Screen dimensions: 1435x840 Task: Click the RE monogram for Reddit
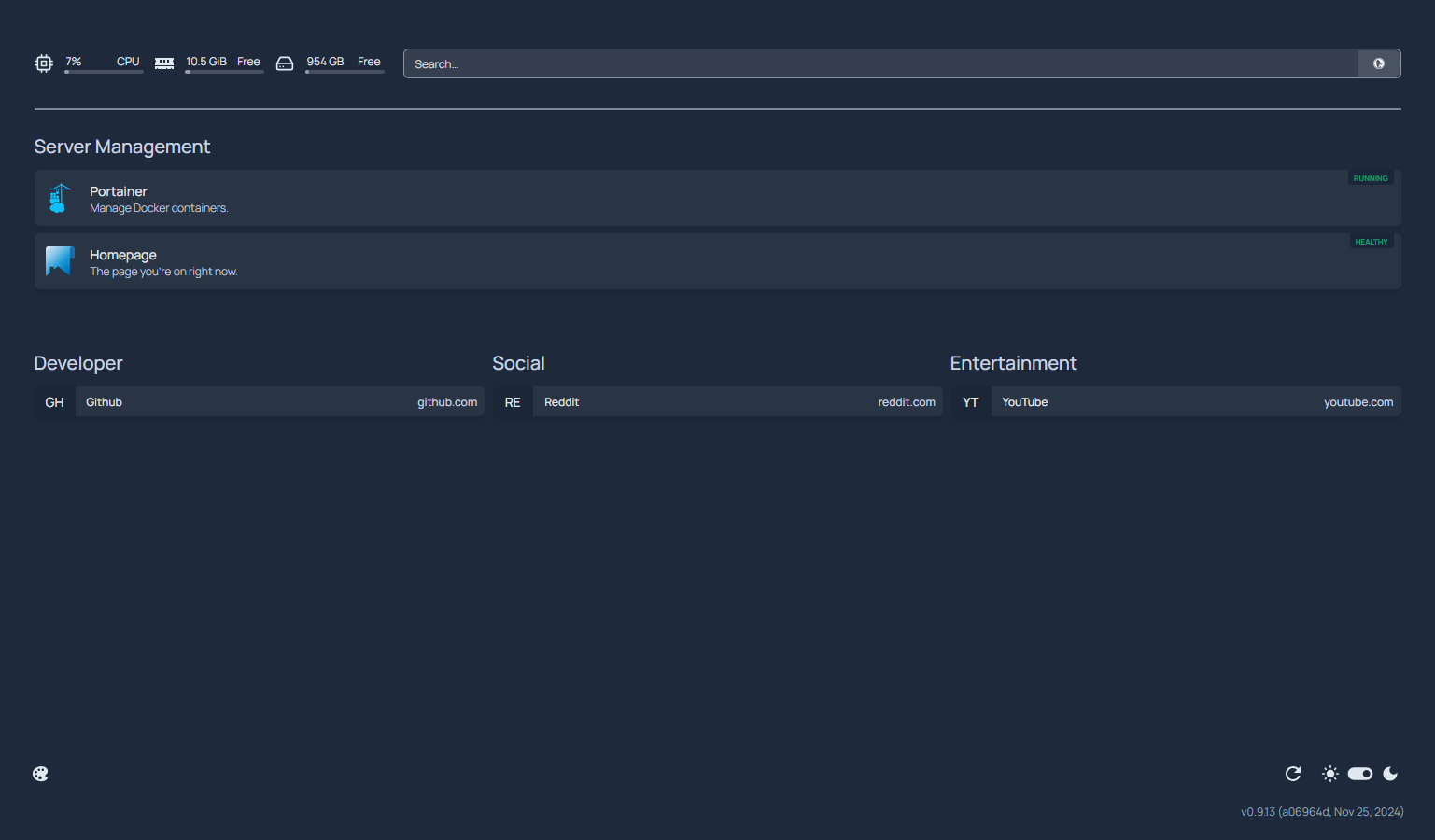[512, 401]
